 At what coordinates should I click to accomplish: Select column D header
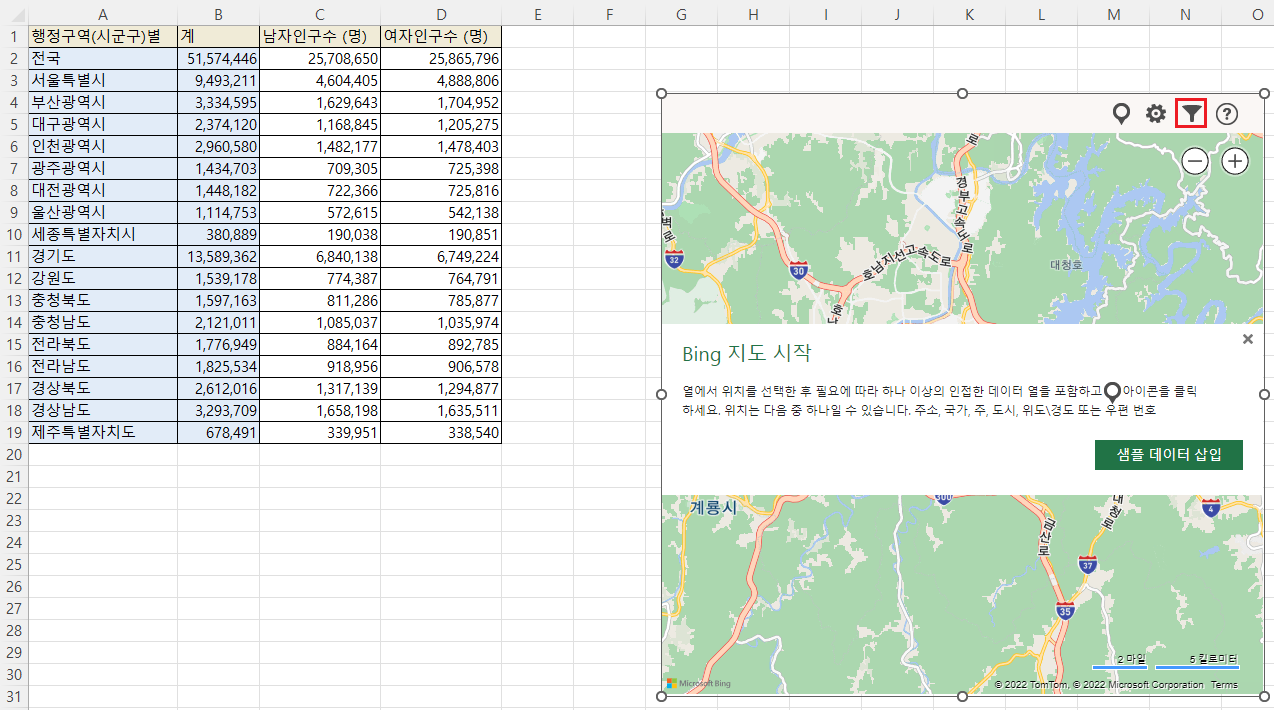(441, 15)
